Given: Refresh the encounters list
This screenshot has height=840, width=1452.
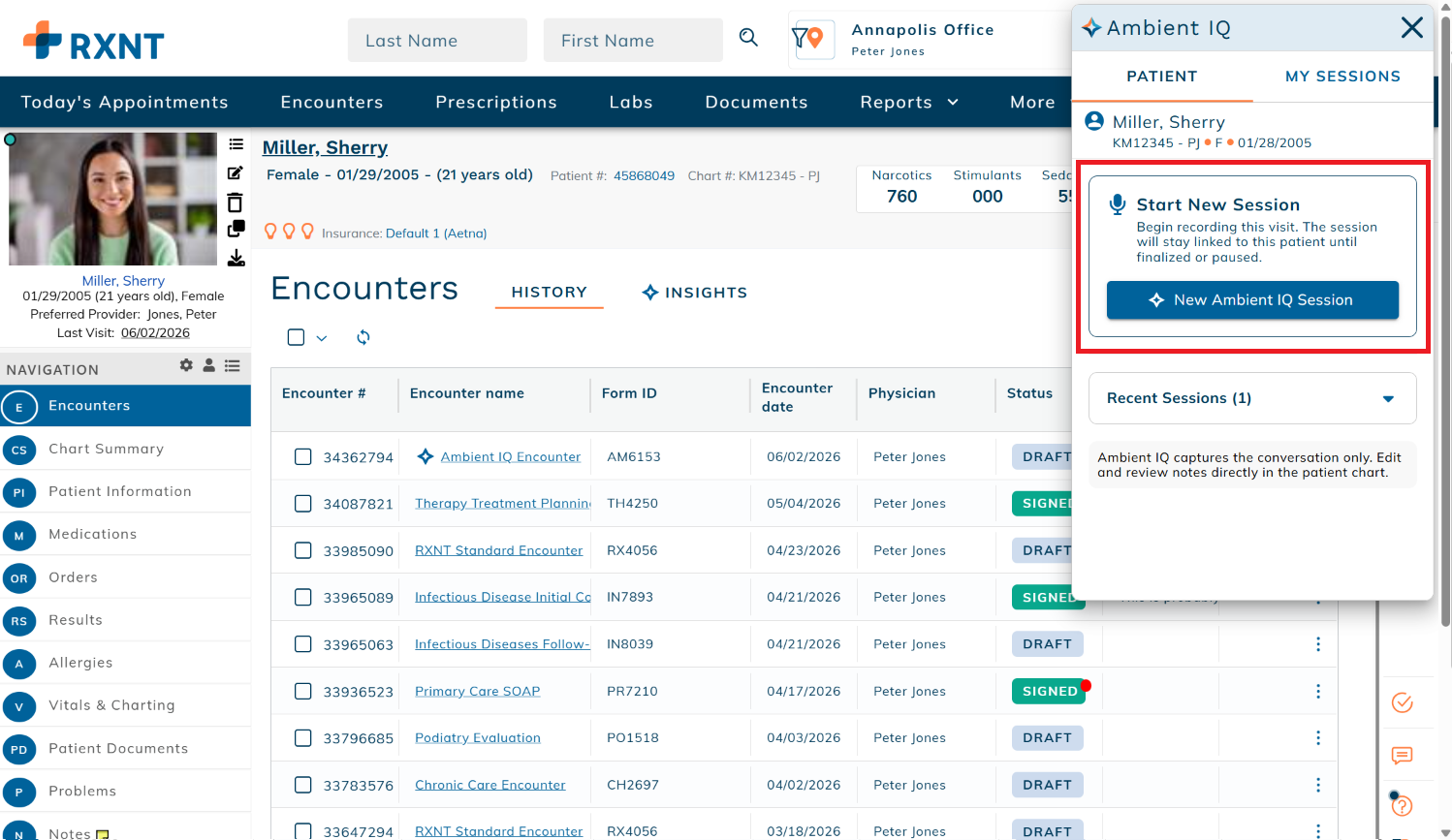Looking at the screenshot, I should click(363, 337).
